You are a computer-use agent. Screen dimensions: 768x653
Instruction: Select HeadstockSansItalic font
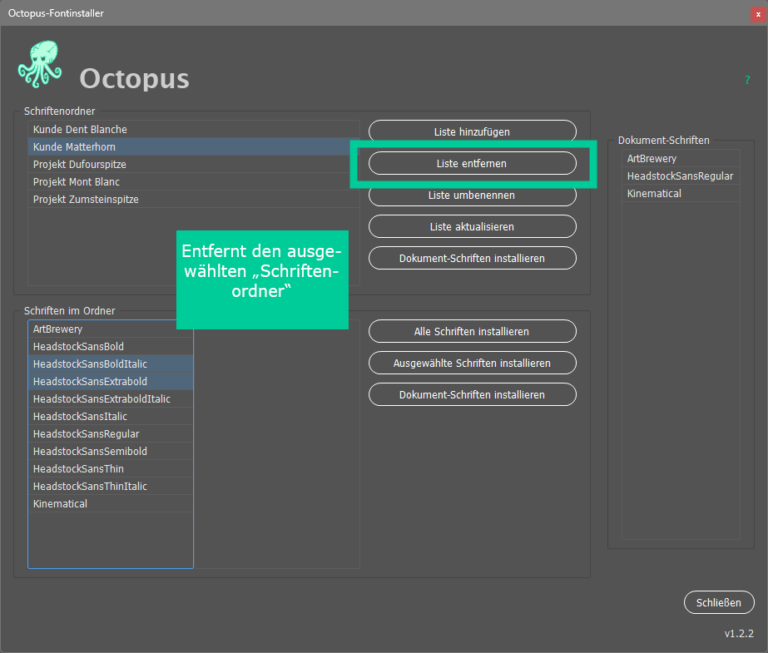(111, 416)
